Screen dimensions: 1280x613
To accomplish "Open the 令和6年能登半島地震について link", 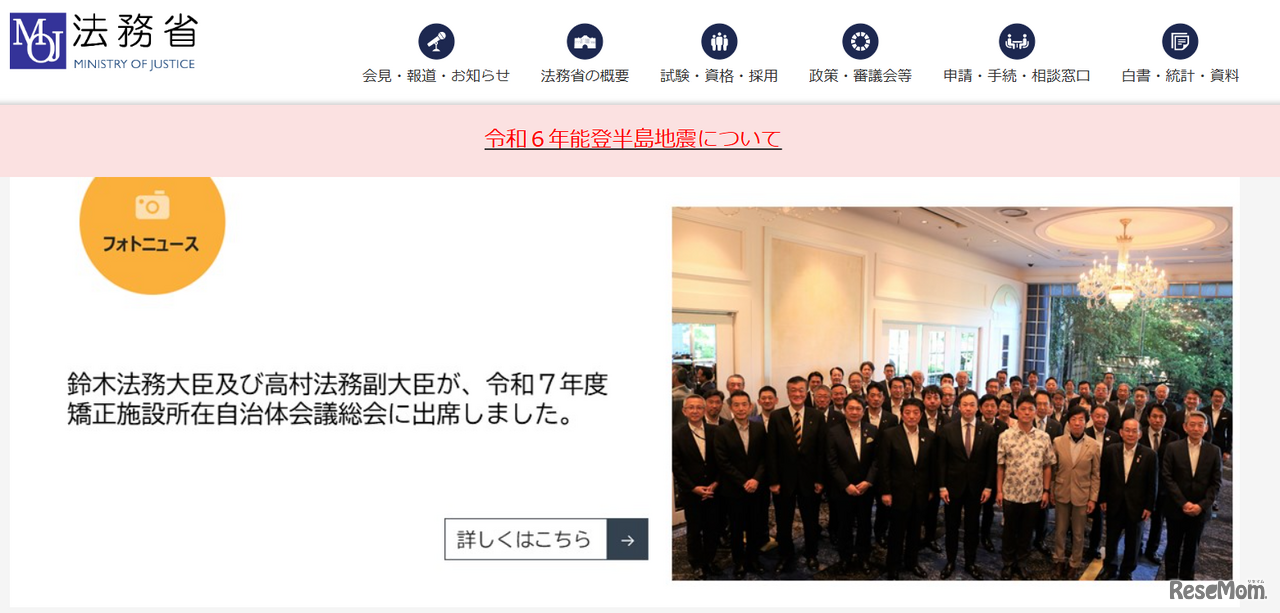I will (633, 139).
